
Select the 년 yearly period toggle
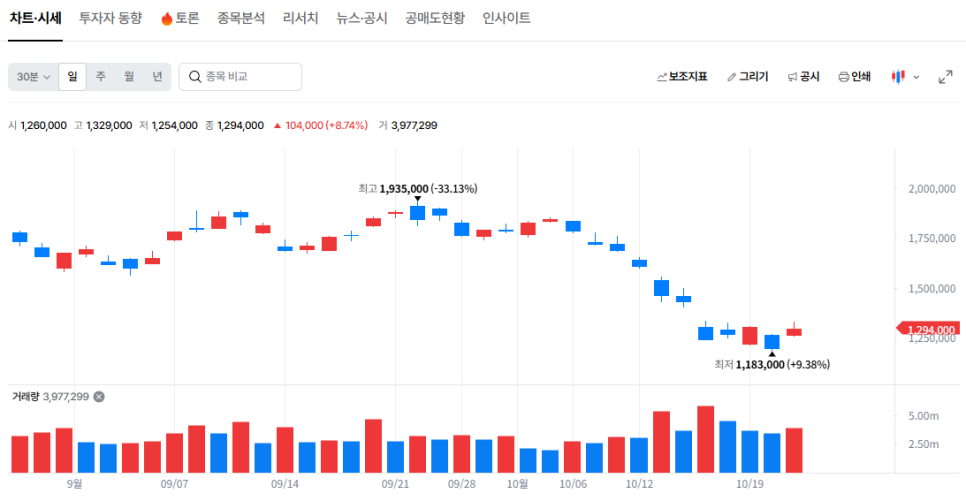click(157, 77)
